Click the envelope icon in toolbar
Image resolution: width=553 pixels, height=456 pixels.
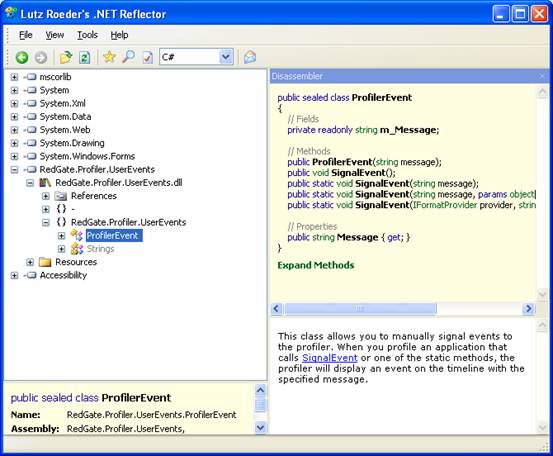pos(250,57)
